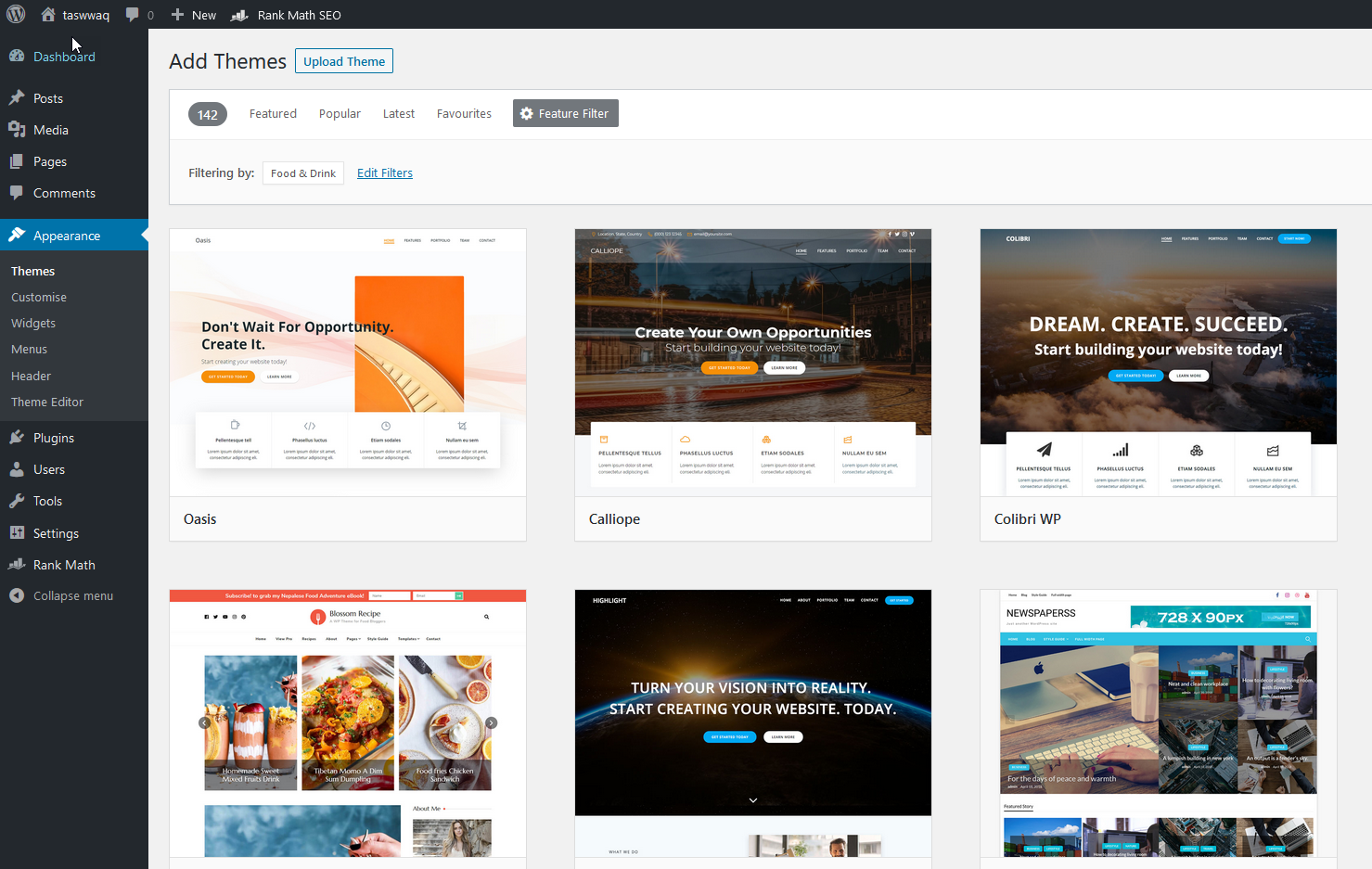The width and height of the screenshot is (1372, 869).
Task: Switch to the Featured themes tab
Action: 273,113
